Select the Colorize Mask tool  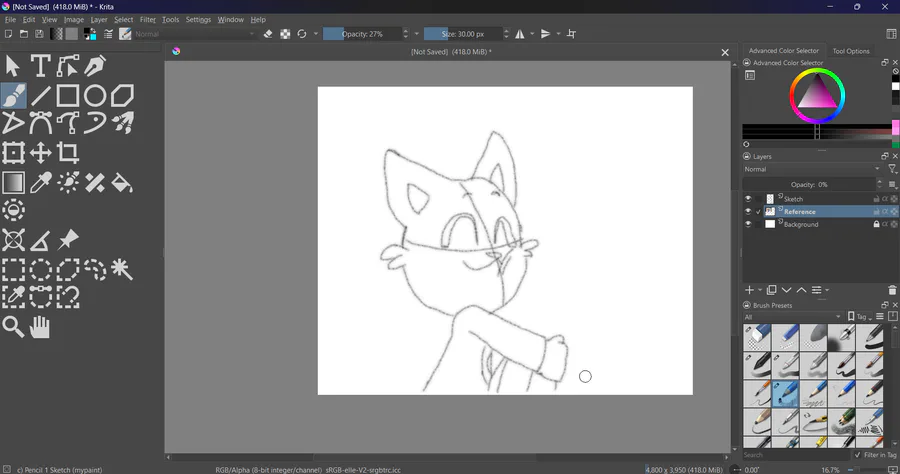[x=68, y=183]
